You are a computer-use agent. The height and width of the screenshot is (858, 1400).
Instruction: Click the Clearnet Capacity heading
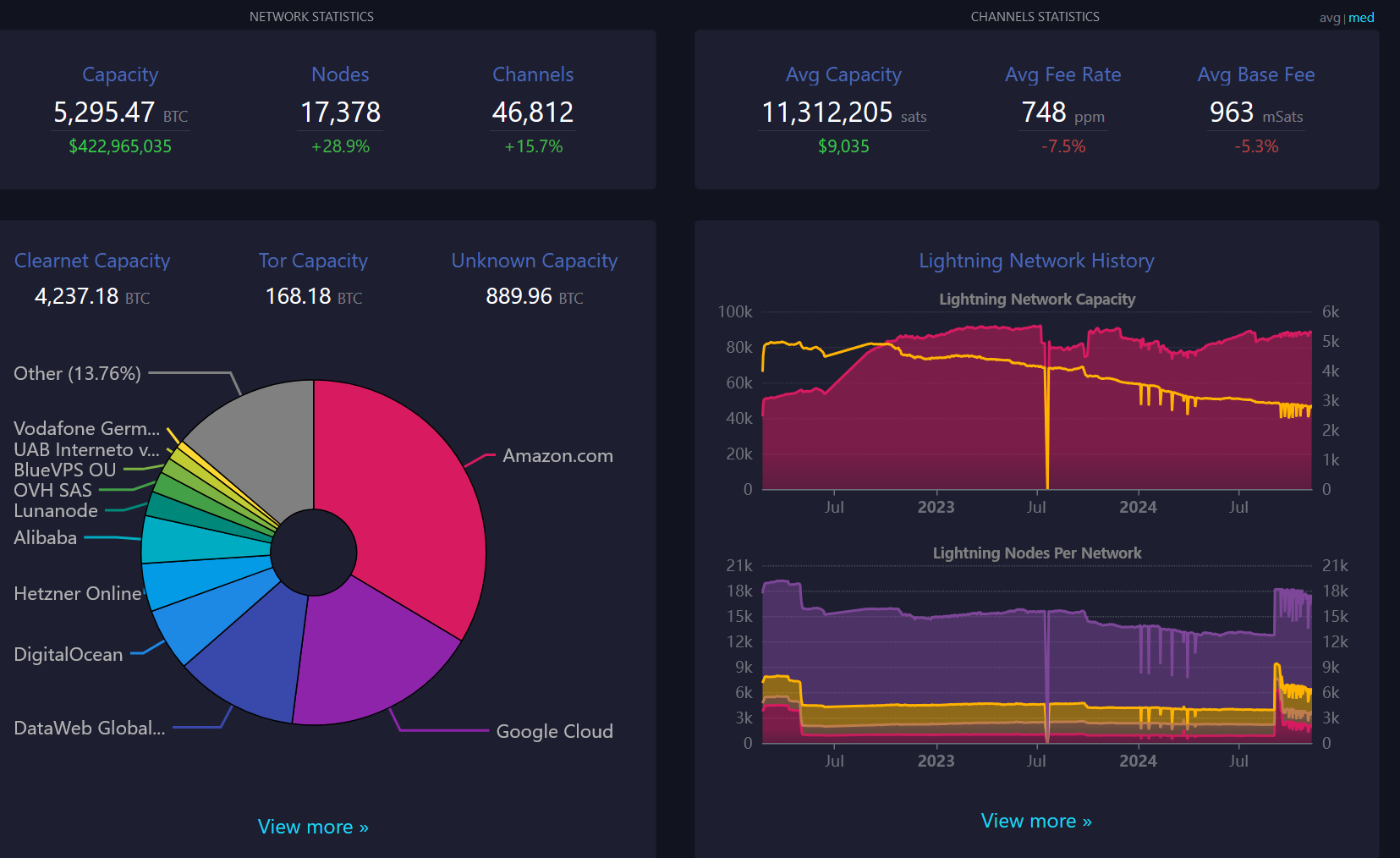tap(92, 261)
